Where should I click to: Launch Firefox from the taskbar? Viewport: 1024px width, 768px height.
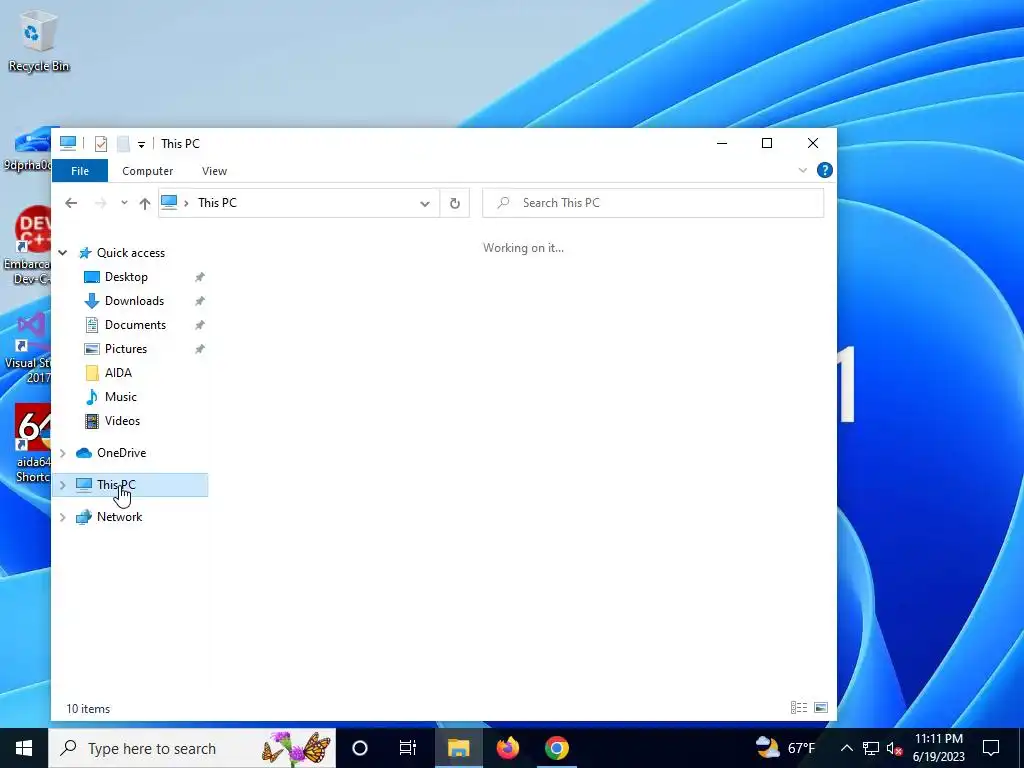point(507,748)
